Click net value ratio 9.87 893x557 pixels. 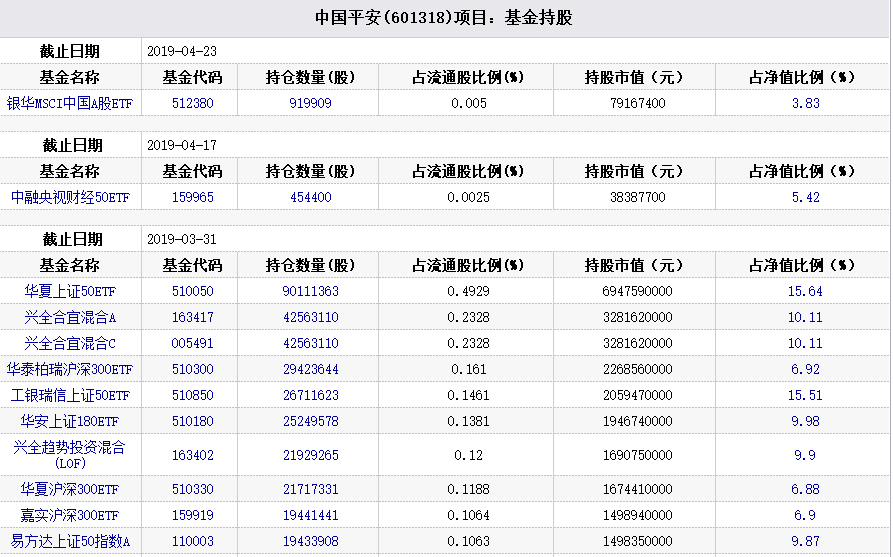coord(805,542)
